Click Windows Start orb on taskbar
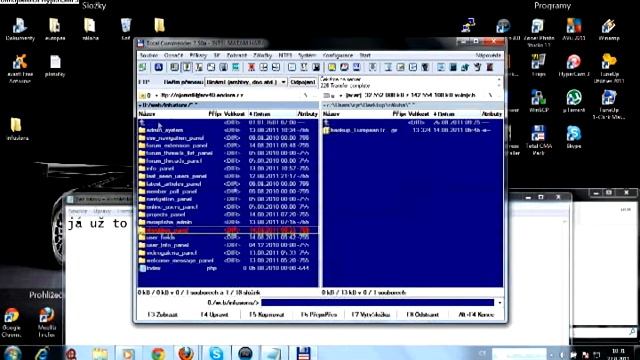Viewport: 640px width, 360px height. tap(12, 353)
